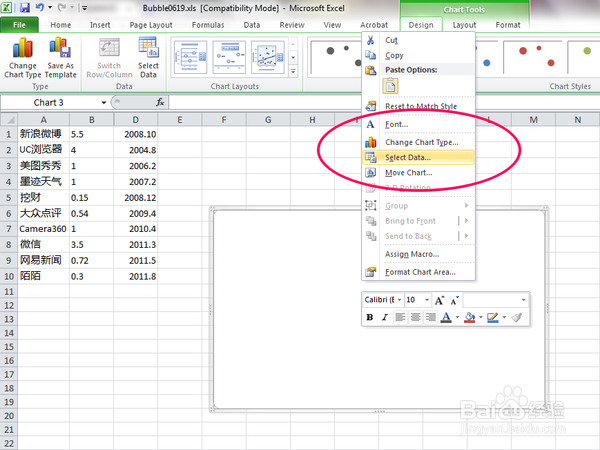This screenshot has height=450, width=600.
Task: Switch to the Page Layout tab
Action: pos(151,25)
